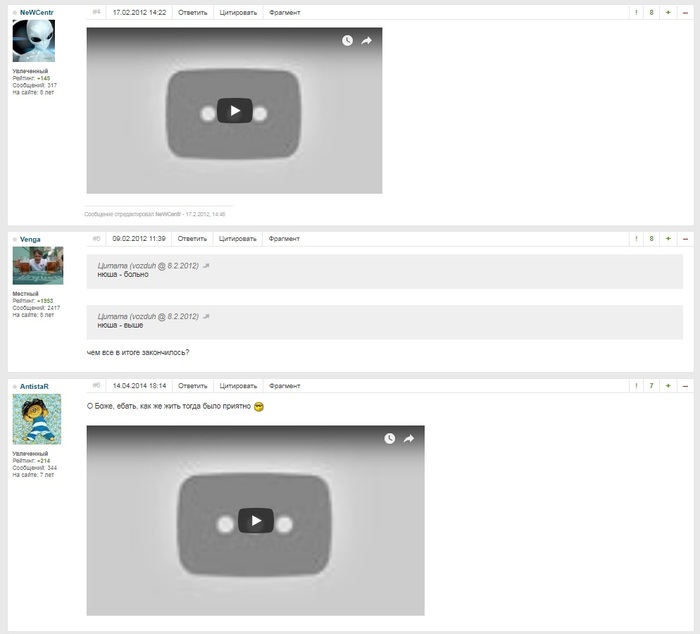Click Venga's rating value +1553
Screen dimensions: 700x634
coord(45,301)
